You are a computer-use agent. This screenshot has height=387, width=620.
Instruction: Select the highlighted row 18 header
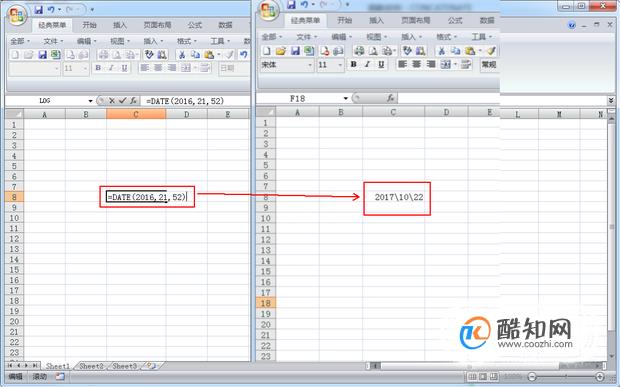click(266, 303)
